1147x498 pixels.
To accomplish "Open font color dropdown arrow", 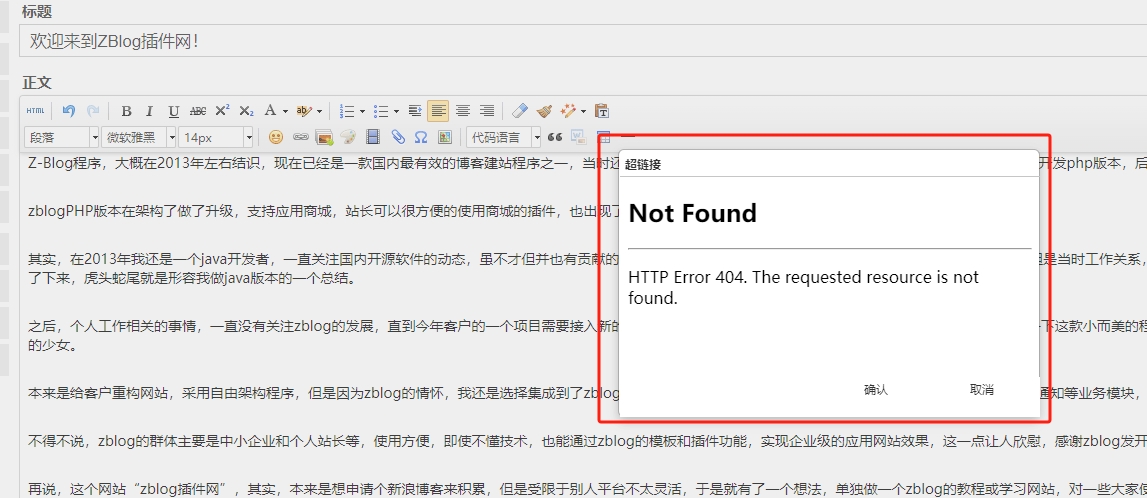I will coord(285,111).
